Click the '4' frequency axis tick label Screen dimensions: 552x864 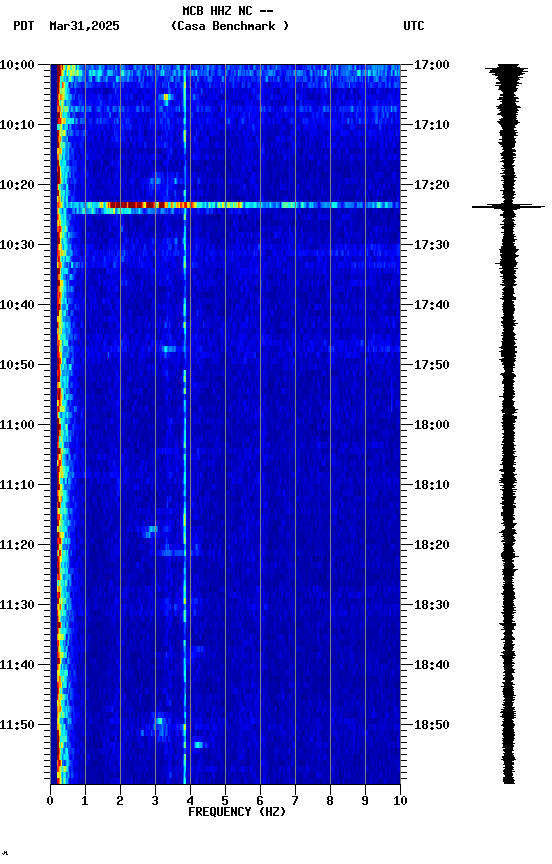click(x=190, y=801)
